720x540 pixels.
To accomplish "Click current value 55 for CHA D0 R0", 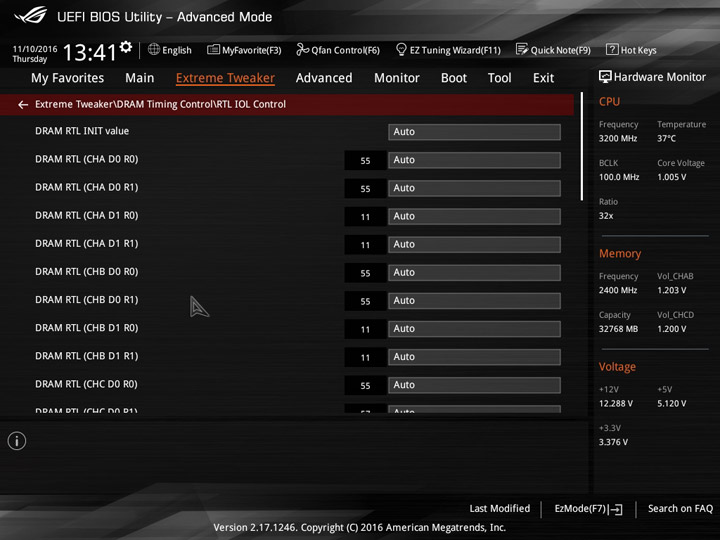I will 365,161.
